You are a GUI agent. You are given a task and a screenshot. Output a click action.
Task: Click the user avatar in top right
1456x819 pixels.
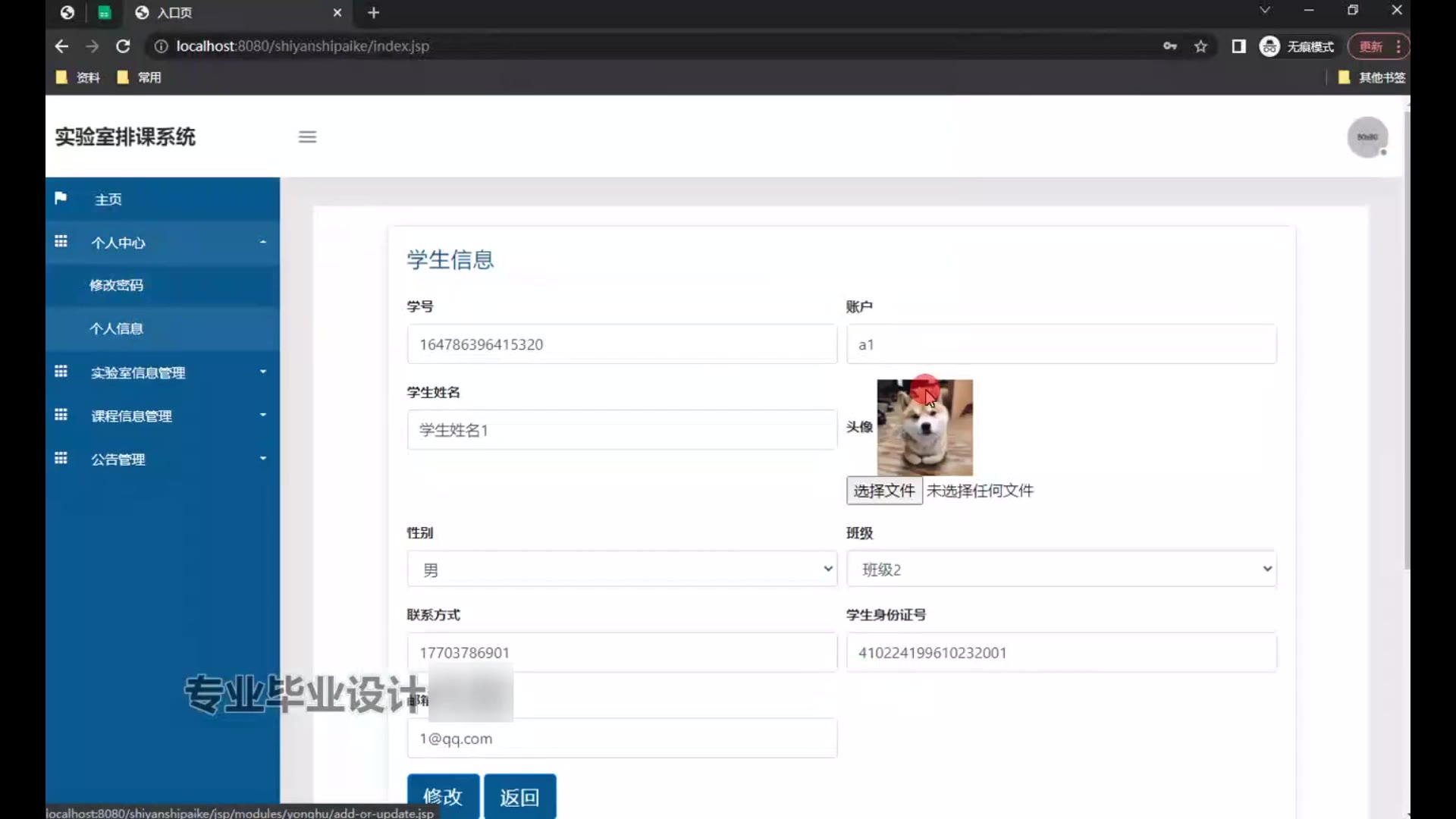pos(1367,137)
